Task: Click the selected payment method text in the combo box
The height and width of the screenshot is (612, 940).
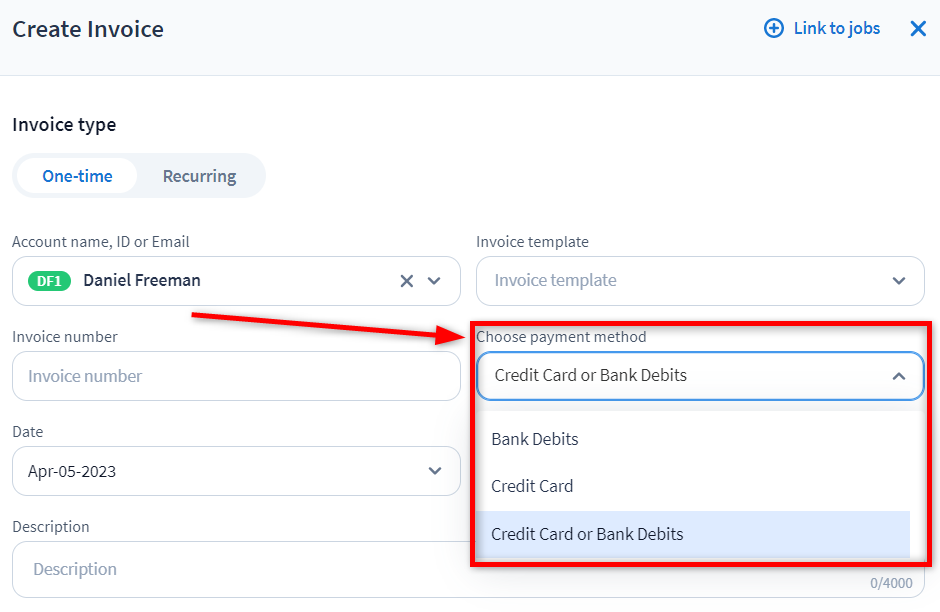Action: 590,376
